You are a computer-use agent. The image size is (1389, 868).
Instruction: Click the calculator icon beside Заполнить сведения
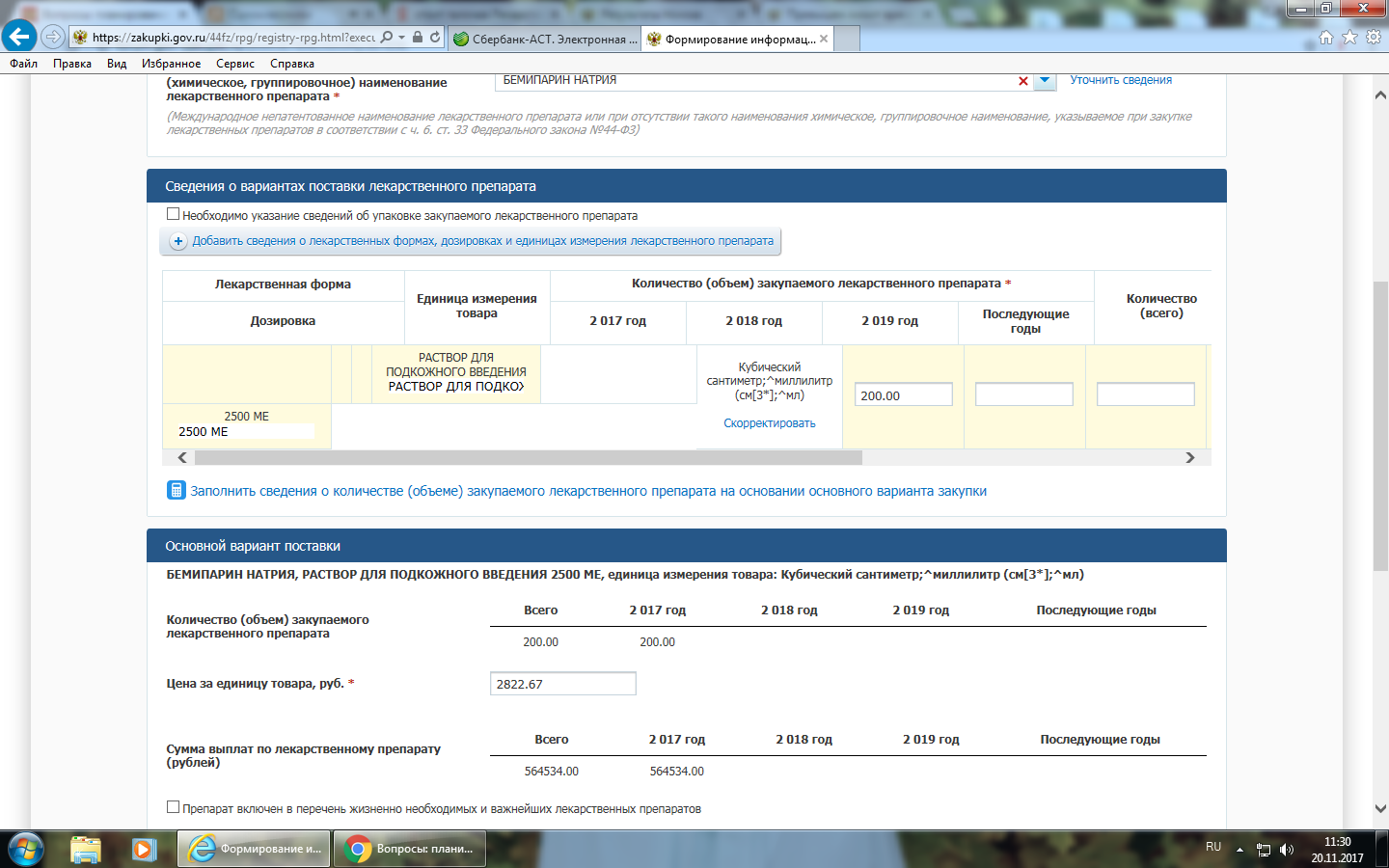[176, 490]
